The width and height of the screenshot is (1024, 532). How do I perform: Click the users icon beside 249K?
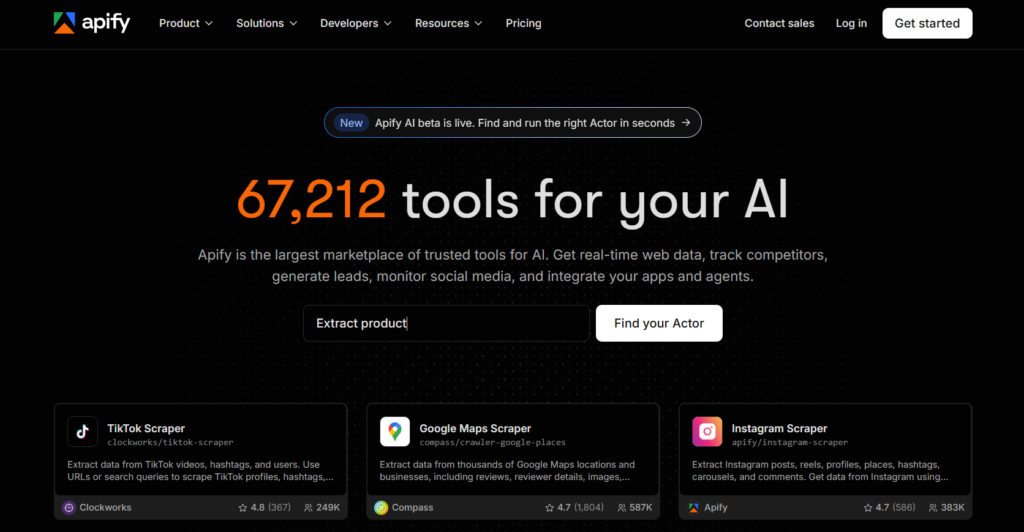point(308,507)
